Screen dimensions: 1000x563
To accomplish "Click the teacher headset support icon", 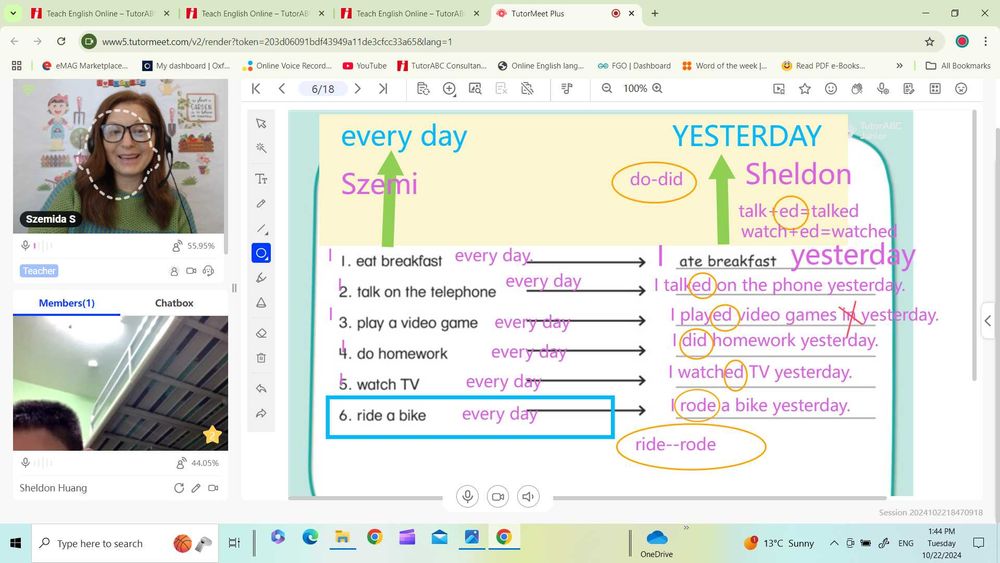I will click(x=208, y=271).
